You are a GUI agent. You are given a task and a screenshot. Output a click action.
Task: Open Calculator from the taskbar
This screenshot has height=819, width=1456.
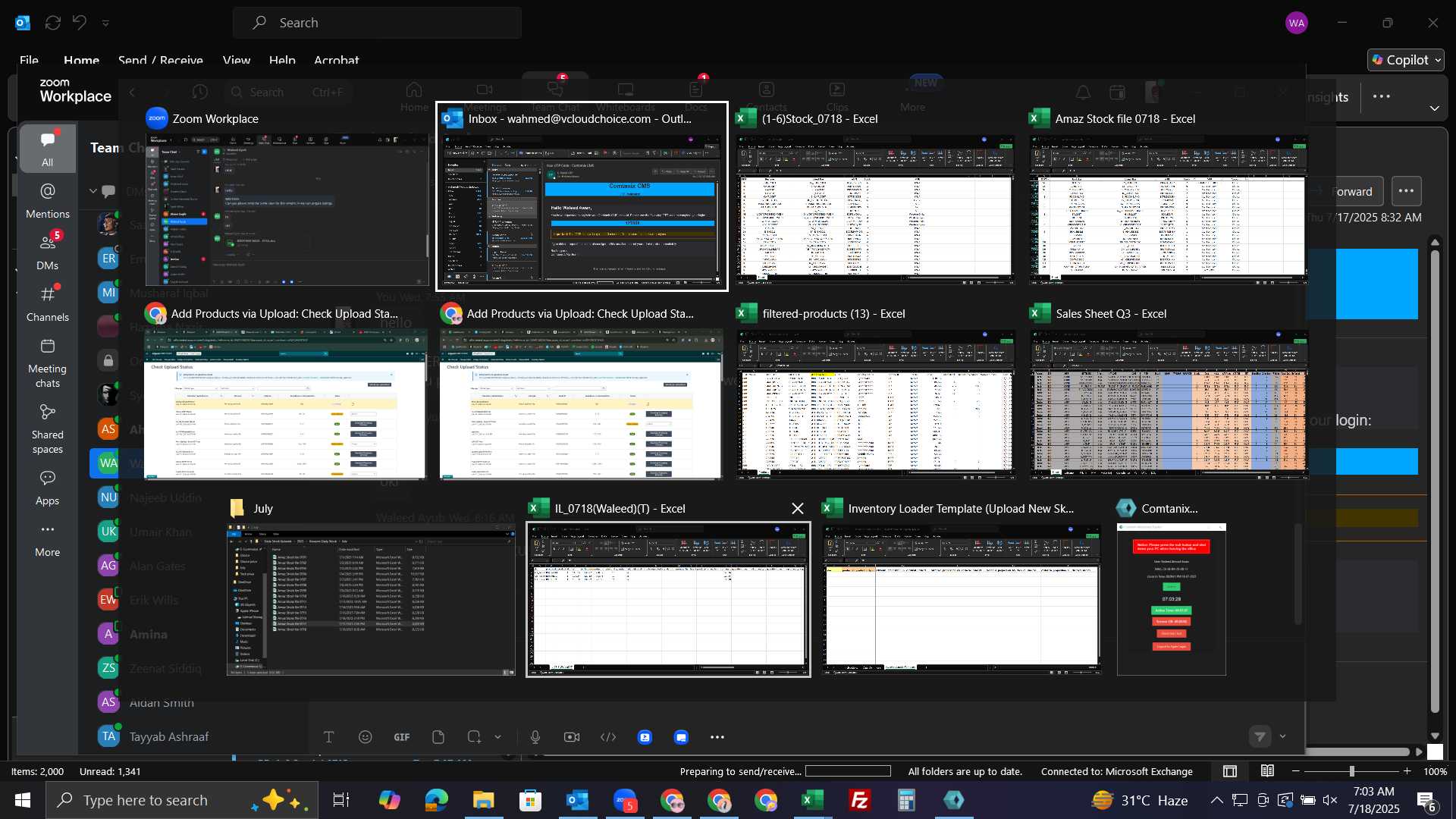906,800
